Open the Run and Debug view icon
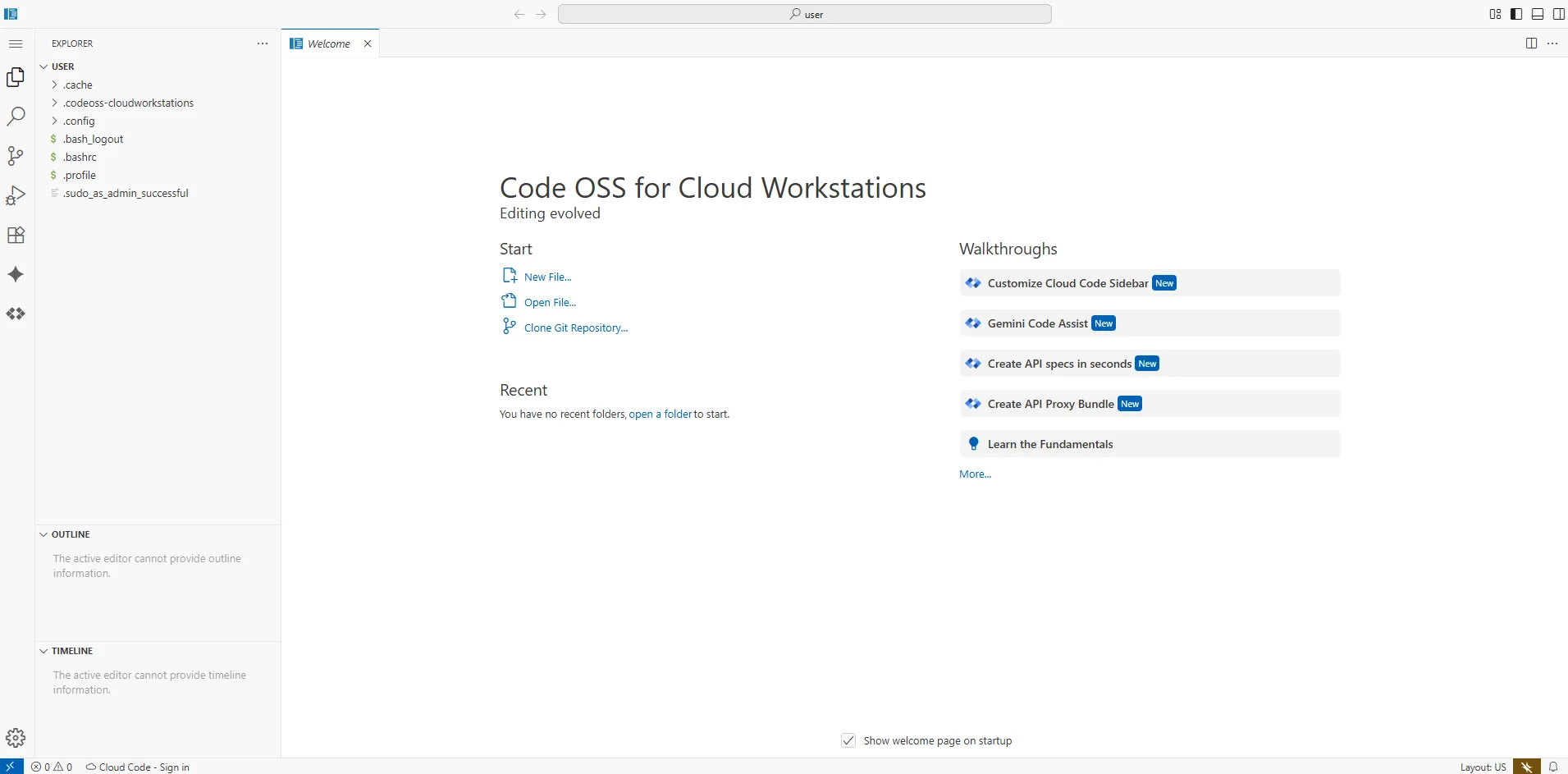 pos(16,195)
